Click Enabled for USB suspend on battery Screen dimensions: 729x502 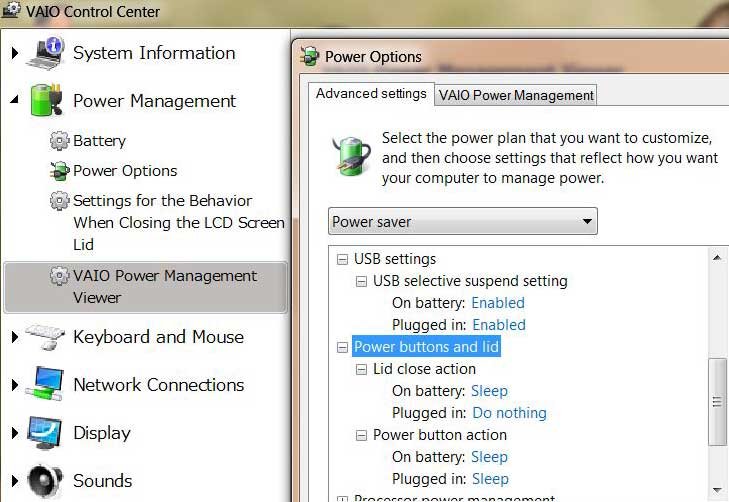(x=498, y=303)
